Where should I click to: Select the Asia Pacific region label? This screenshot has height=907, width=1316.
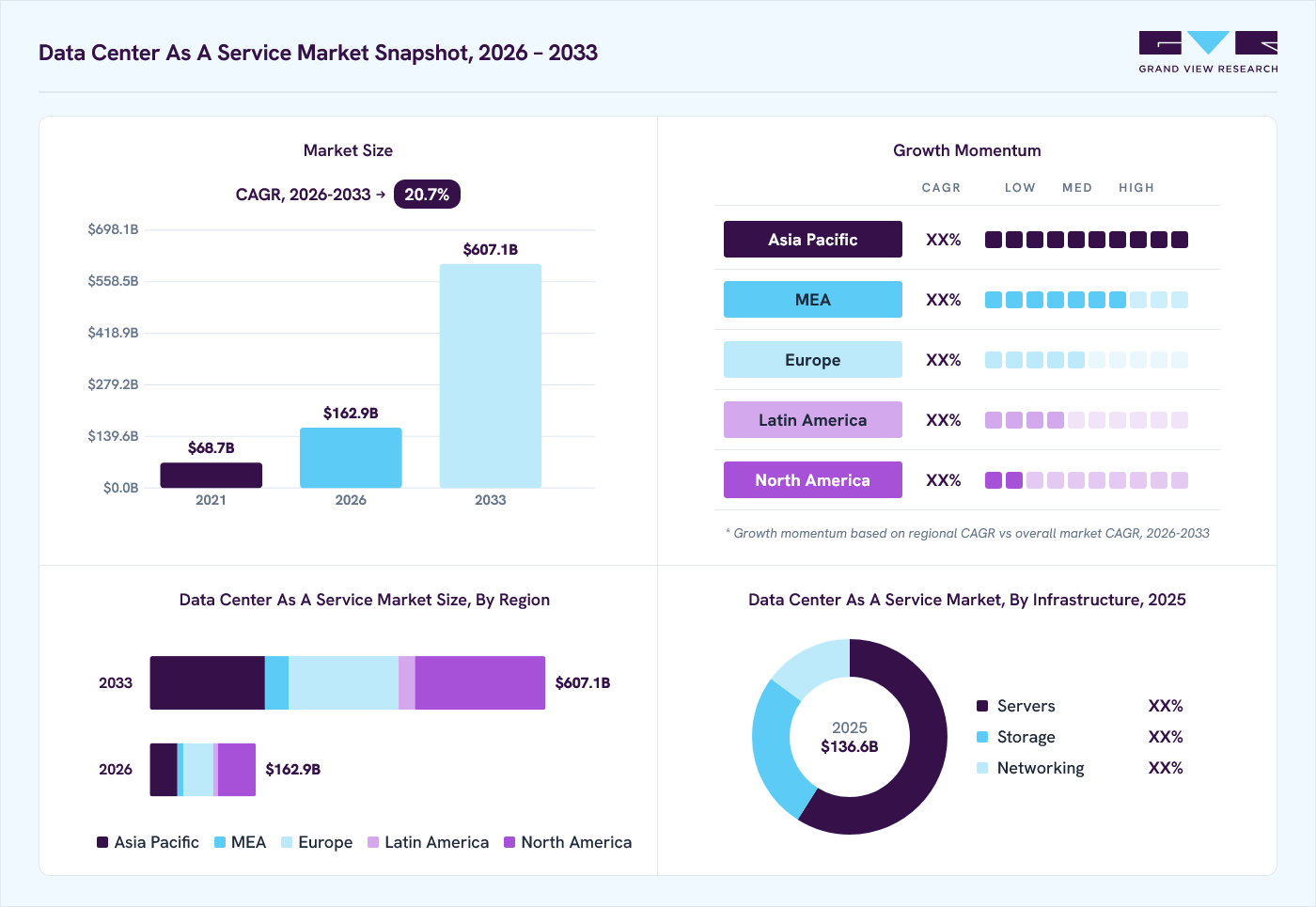coord(813,240)
